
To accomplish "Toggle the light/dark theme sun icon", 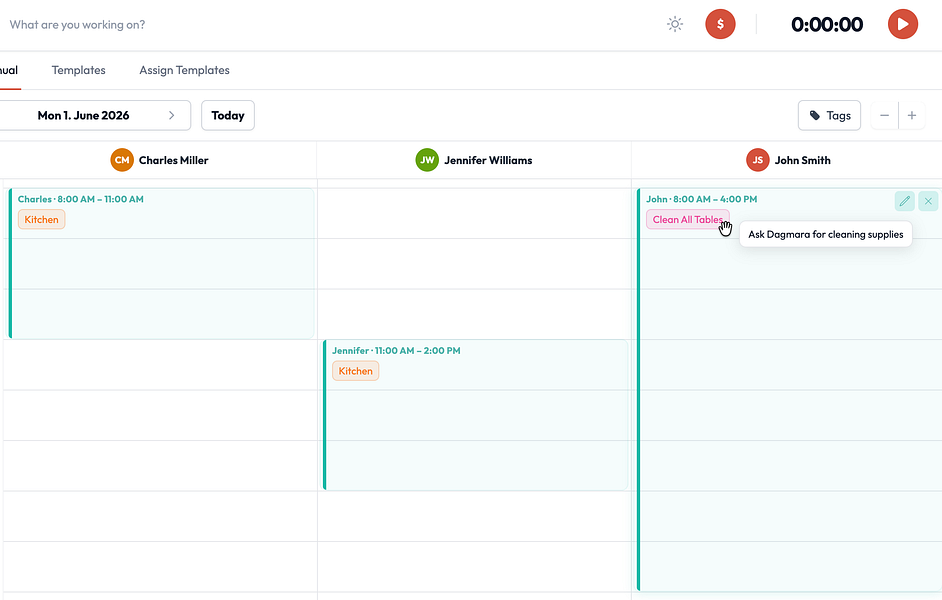I will pos(675,25).
